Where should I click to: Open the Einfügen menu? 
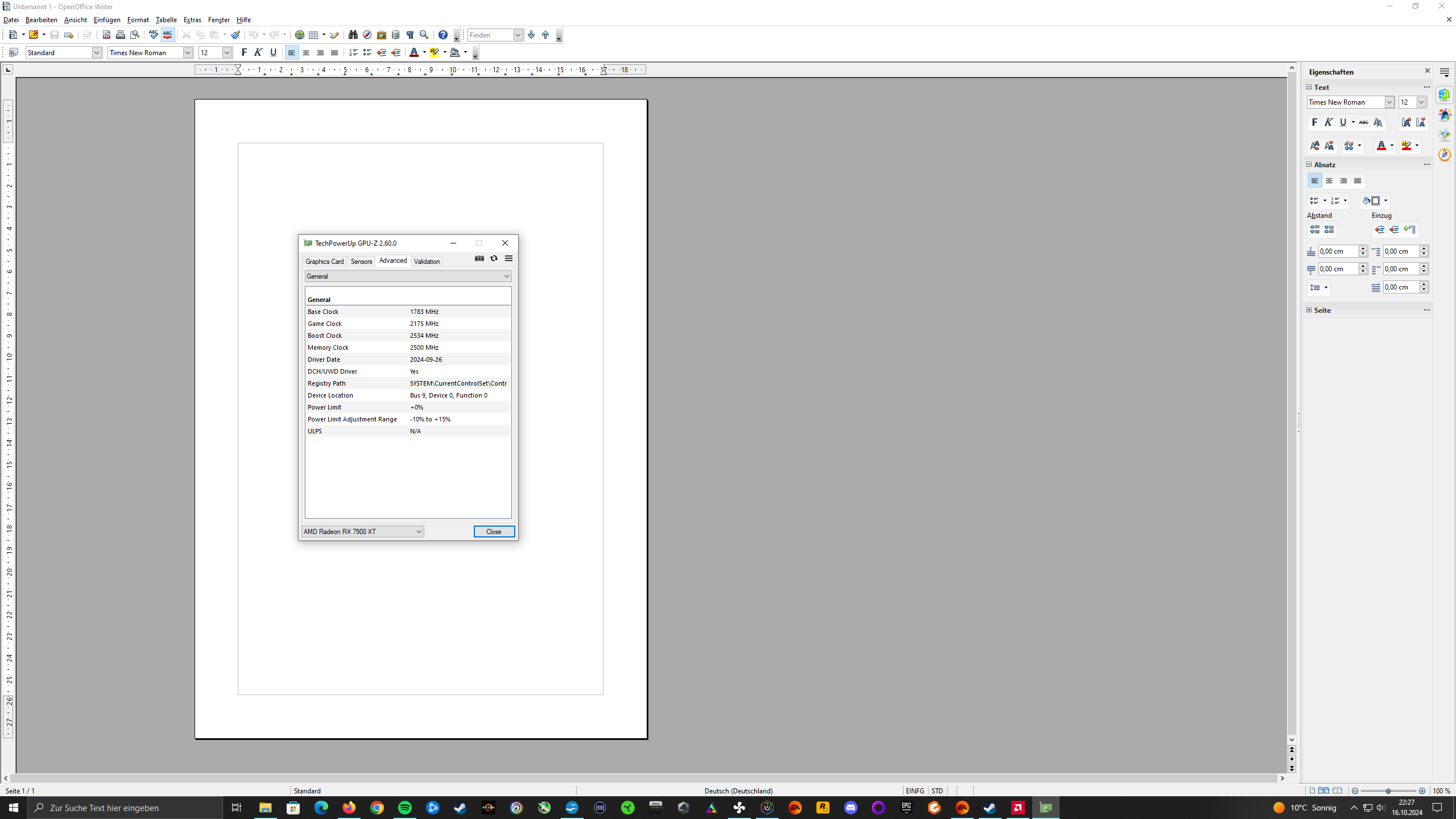[107, 20]
